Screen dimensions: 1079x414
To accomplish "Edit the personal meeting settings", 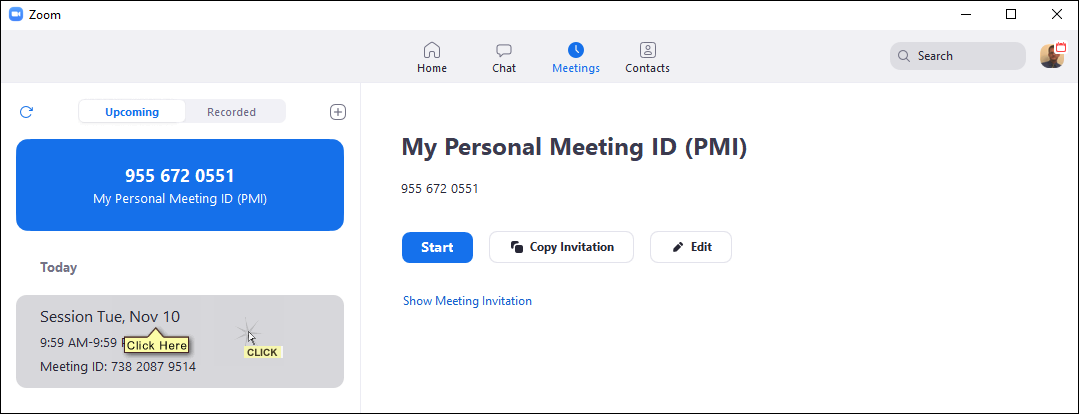I will [x=691, y=247].
